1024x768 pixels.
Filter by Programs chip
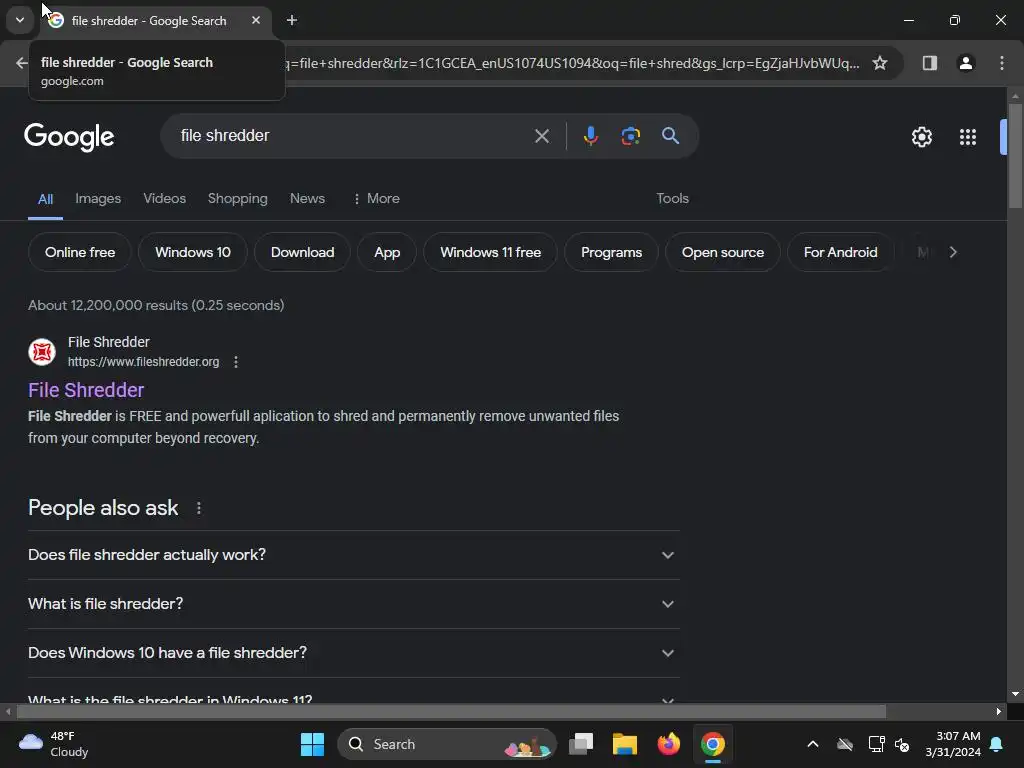(x=611, y=252)
